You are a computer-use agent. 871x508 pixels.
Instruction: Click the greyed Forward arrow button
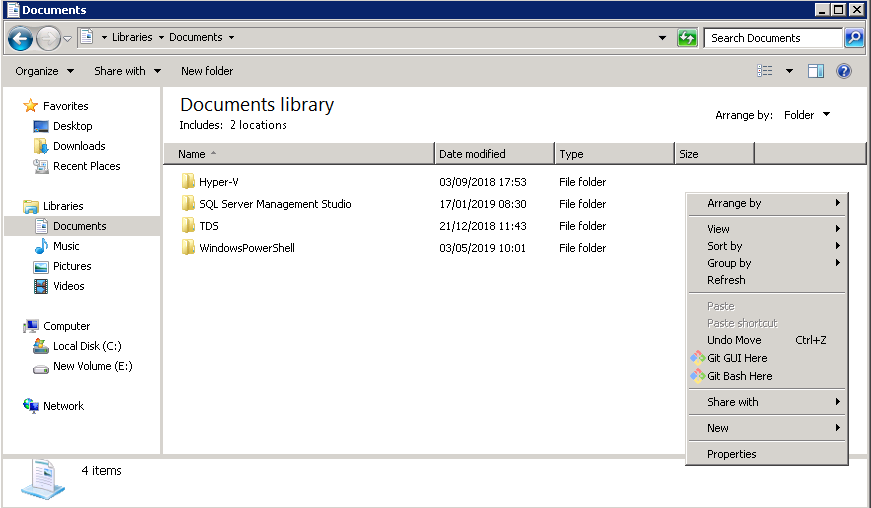pos(48,38)
